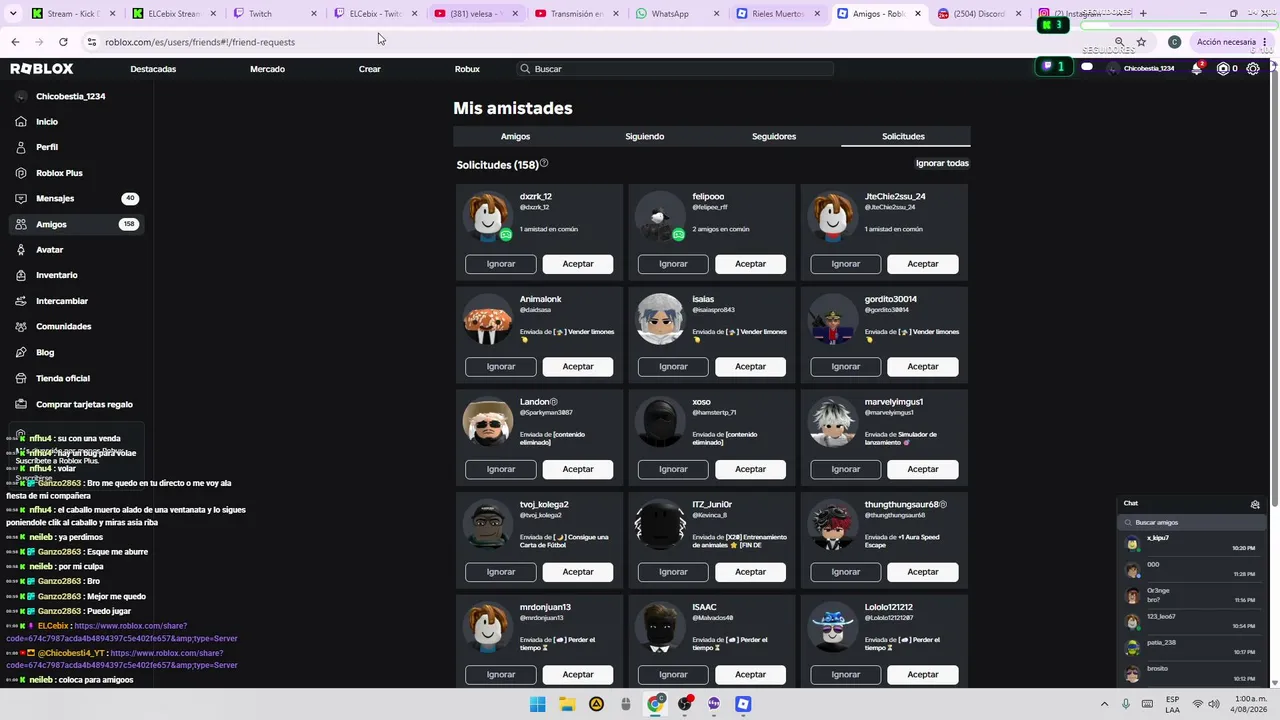
Task: Switch to the WhatsApp browser tab
Action: [677, 14]
